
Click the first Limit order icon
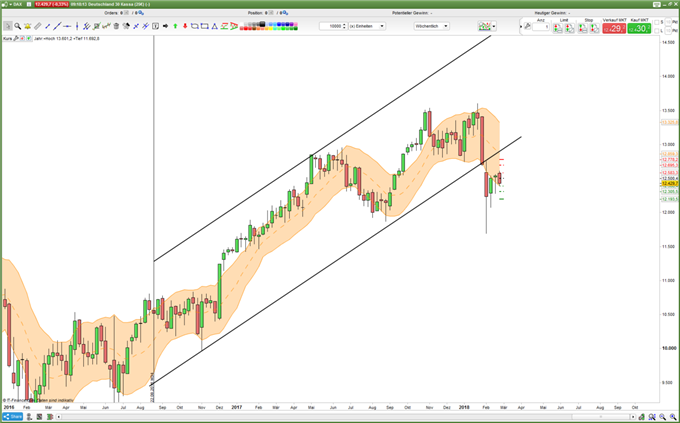(x=557, y=28)
